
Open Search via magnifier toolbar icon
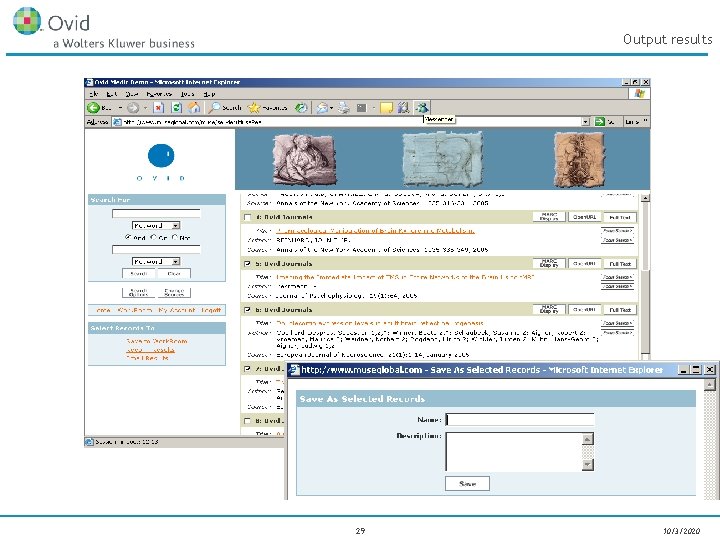point(214,108)
